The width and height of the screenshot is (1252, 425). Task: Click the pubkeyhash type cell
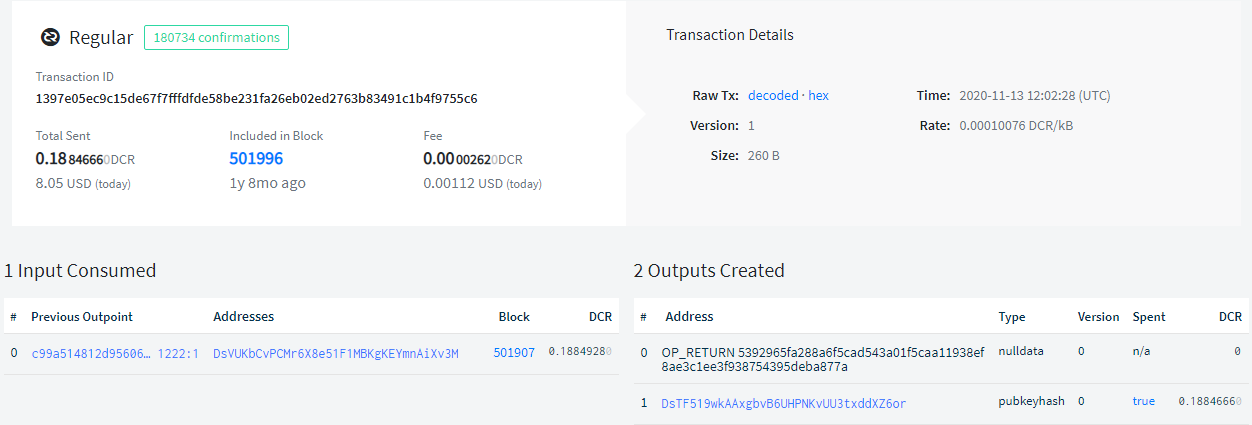[x=1029, y=401]
